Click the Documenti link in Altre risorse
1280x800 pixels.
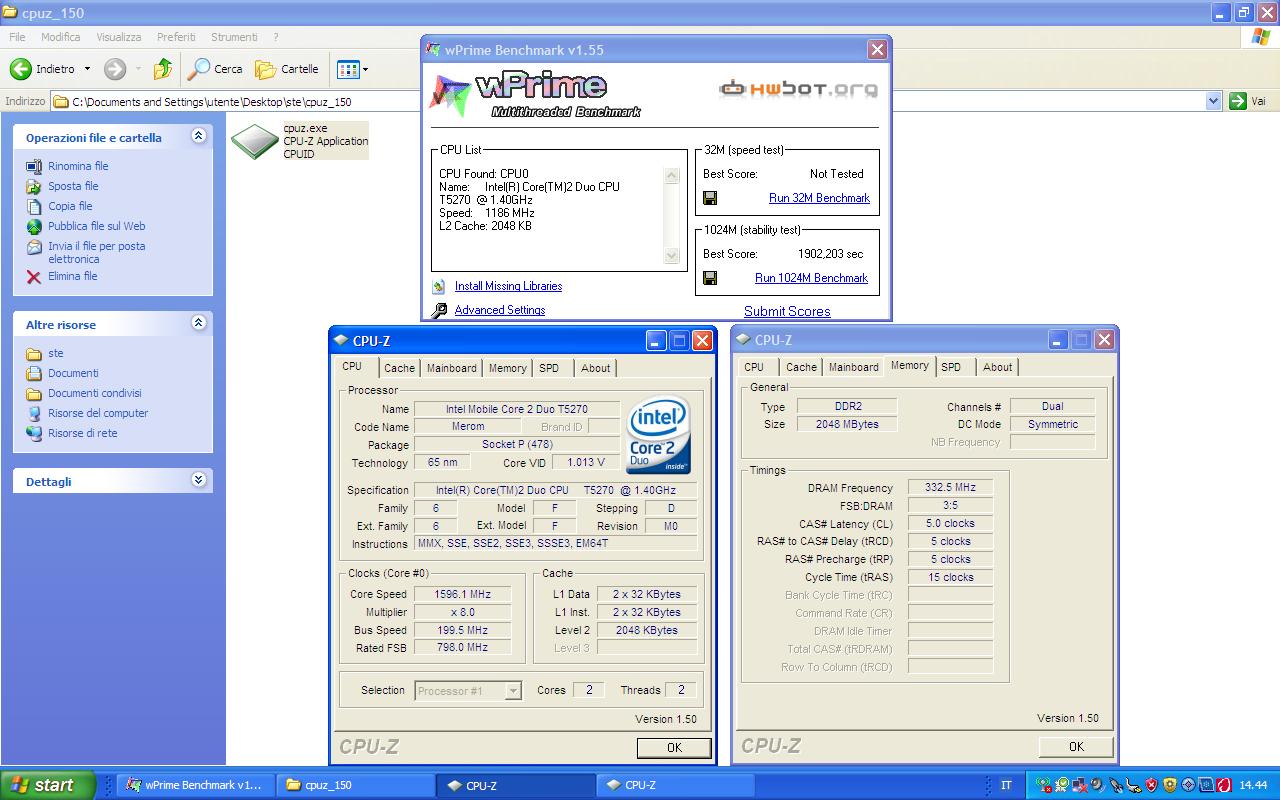point(73,373)
